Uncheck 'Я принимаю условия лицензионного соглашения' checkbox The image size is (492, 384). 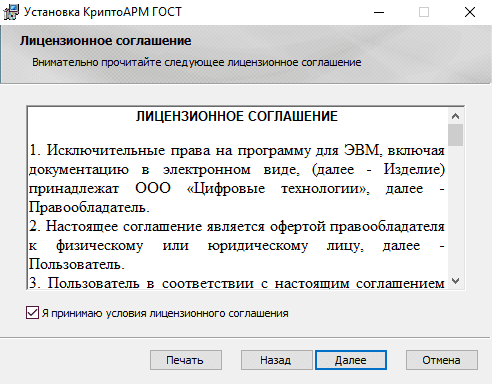(32, 313)
